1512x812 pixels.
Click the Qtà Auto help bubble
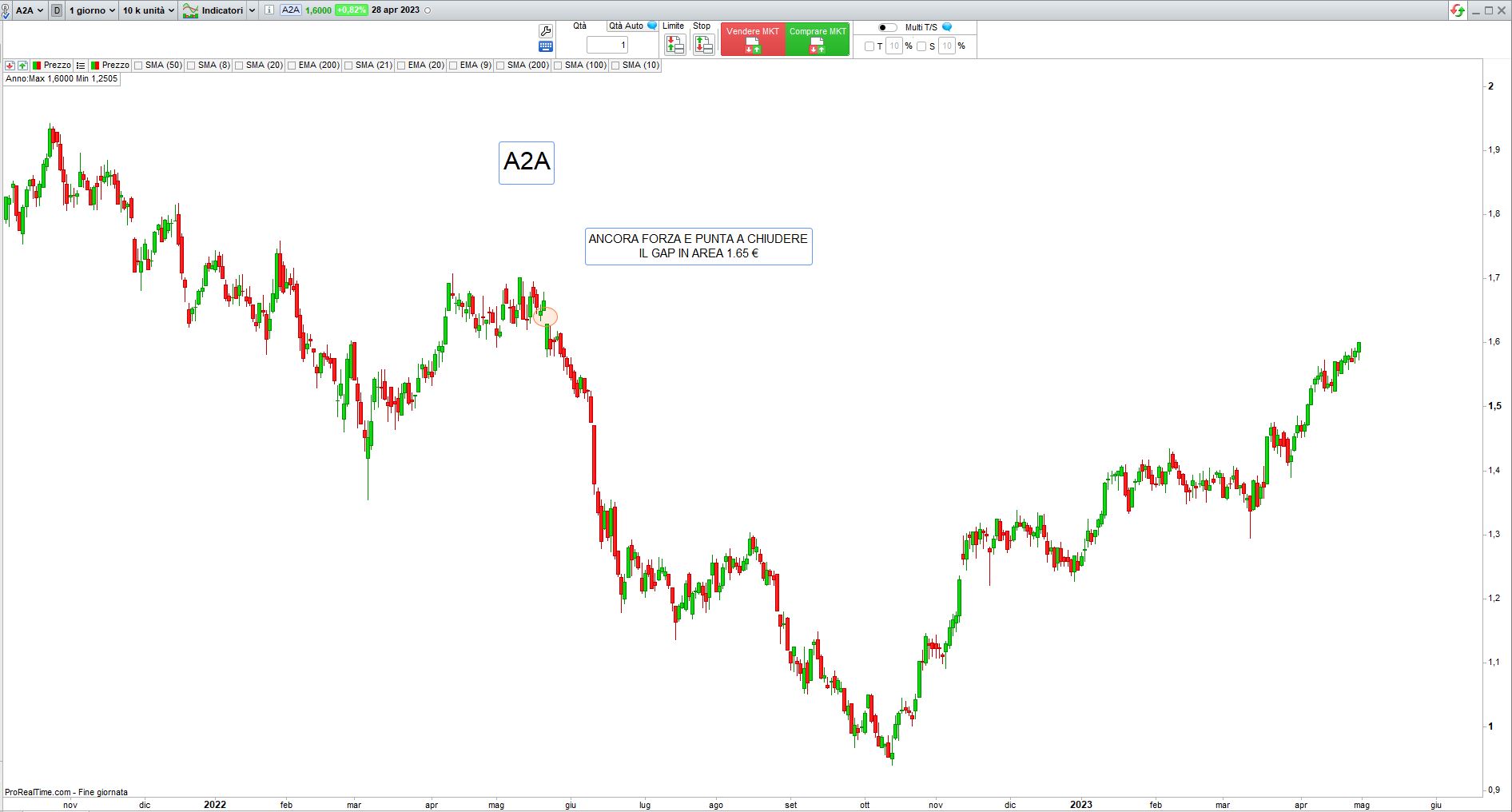(x=652, y=26)
